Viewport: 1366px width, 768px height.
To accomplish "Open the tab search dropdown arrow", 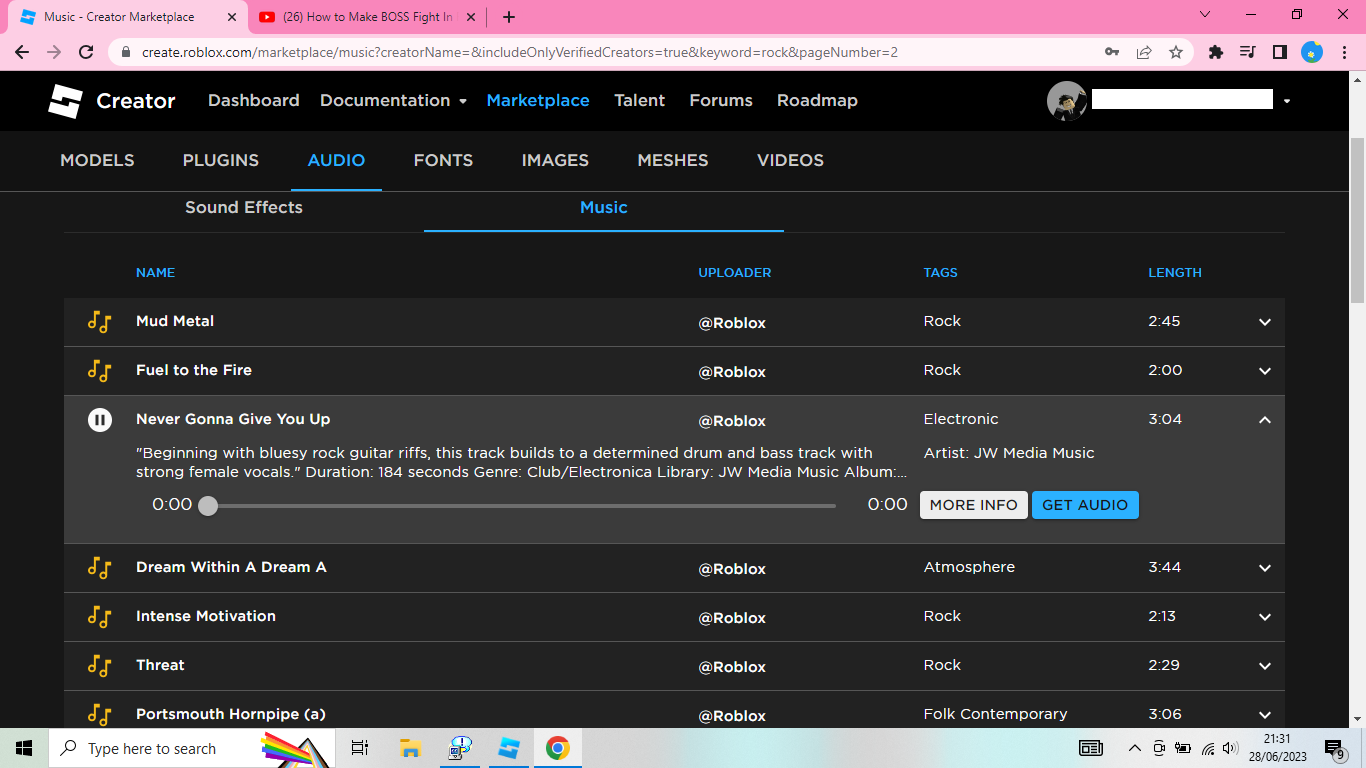I will point(1205,15).
